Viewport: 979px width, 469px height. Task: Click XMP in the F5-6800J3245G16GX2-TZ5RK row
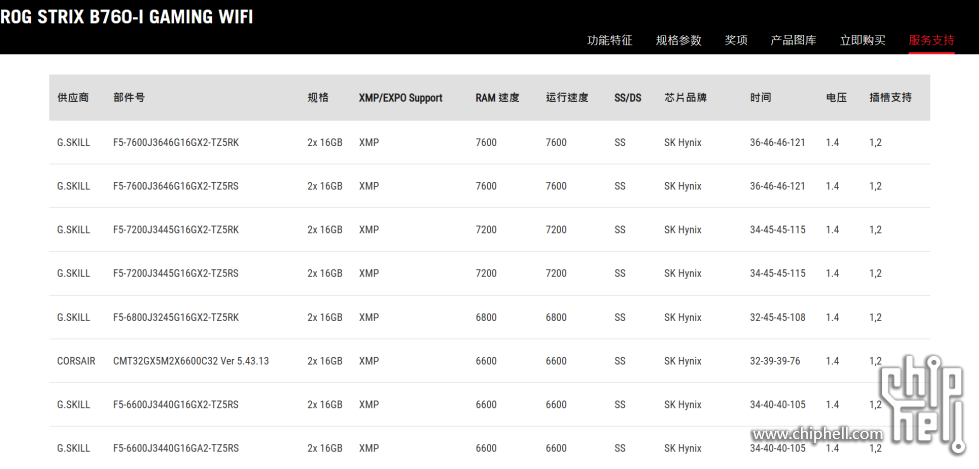[x=369, y=317]
